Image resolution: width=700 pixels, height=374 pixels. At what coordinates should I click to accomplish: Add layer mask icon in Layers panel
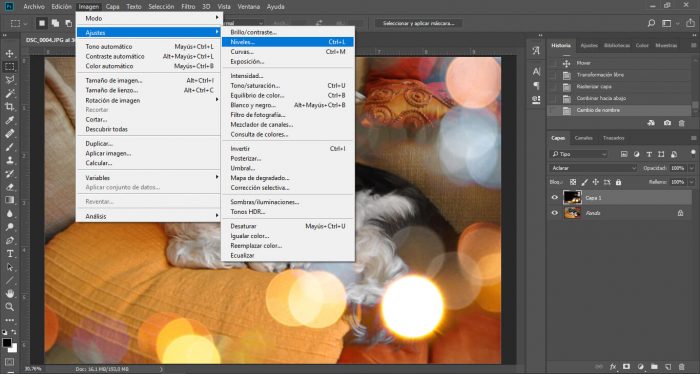coord(626,367)
